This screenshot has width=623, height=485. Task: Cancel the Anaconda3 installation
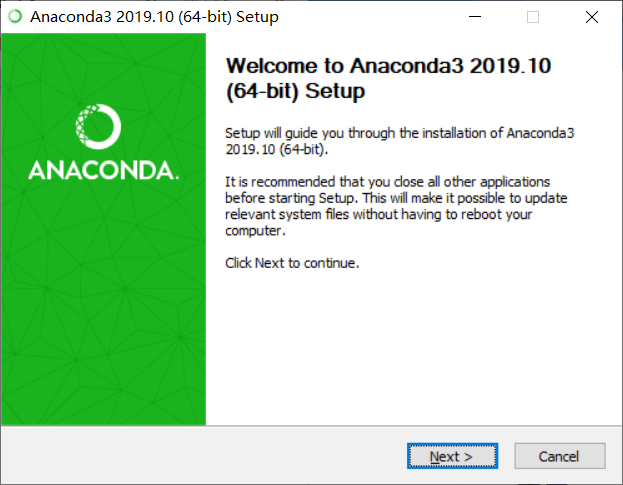[559, 456]
